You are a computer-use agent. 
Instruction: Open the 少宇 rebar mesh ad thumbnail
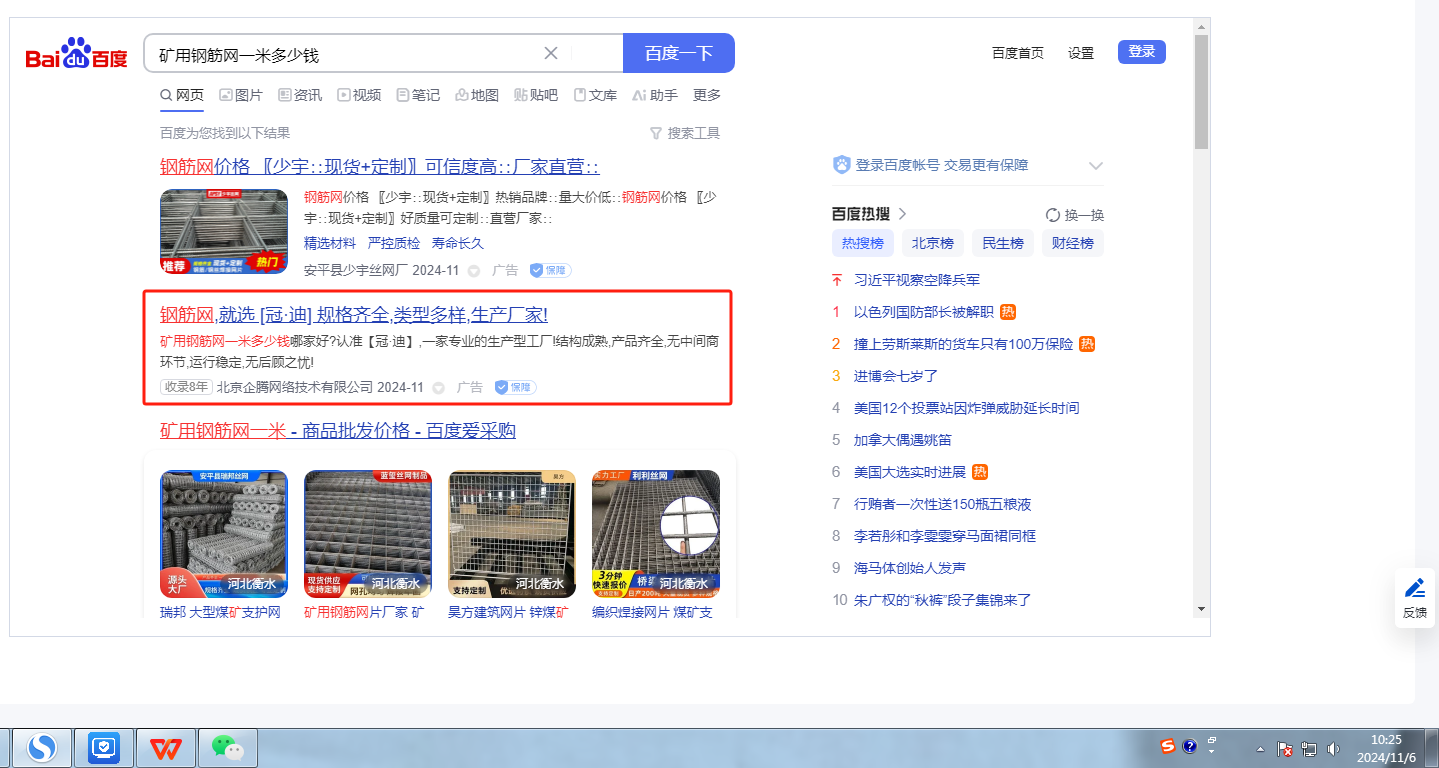coord(224,231)
